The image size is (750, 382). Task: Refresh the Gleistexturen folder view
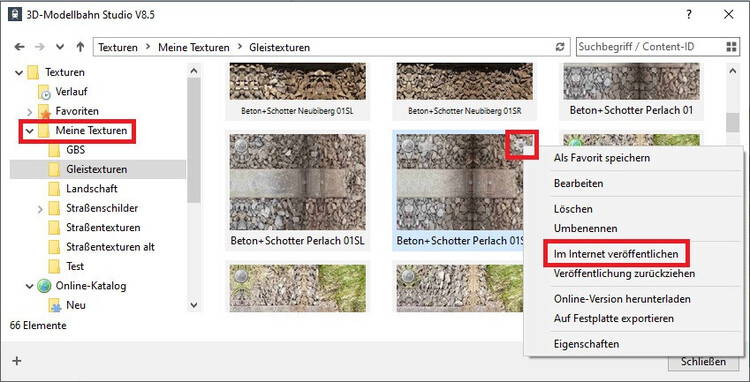click(559, 47)
